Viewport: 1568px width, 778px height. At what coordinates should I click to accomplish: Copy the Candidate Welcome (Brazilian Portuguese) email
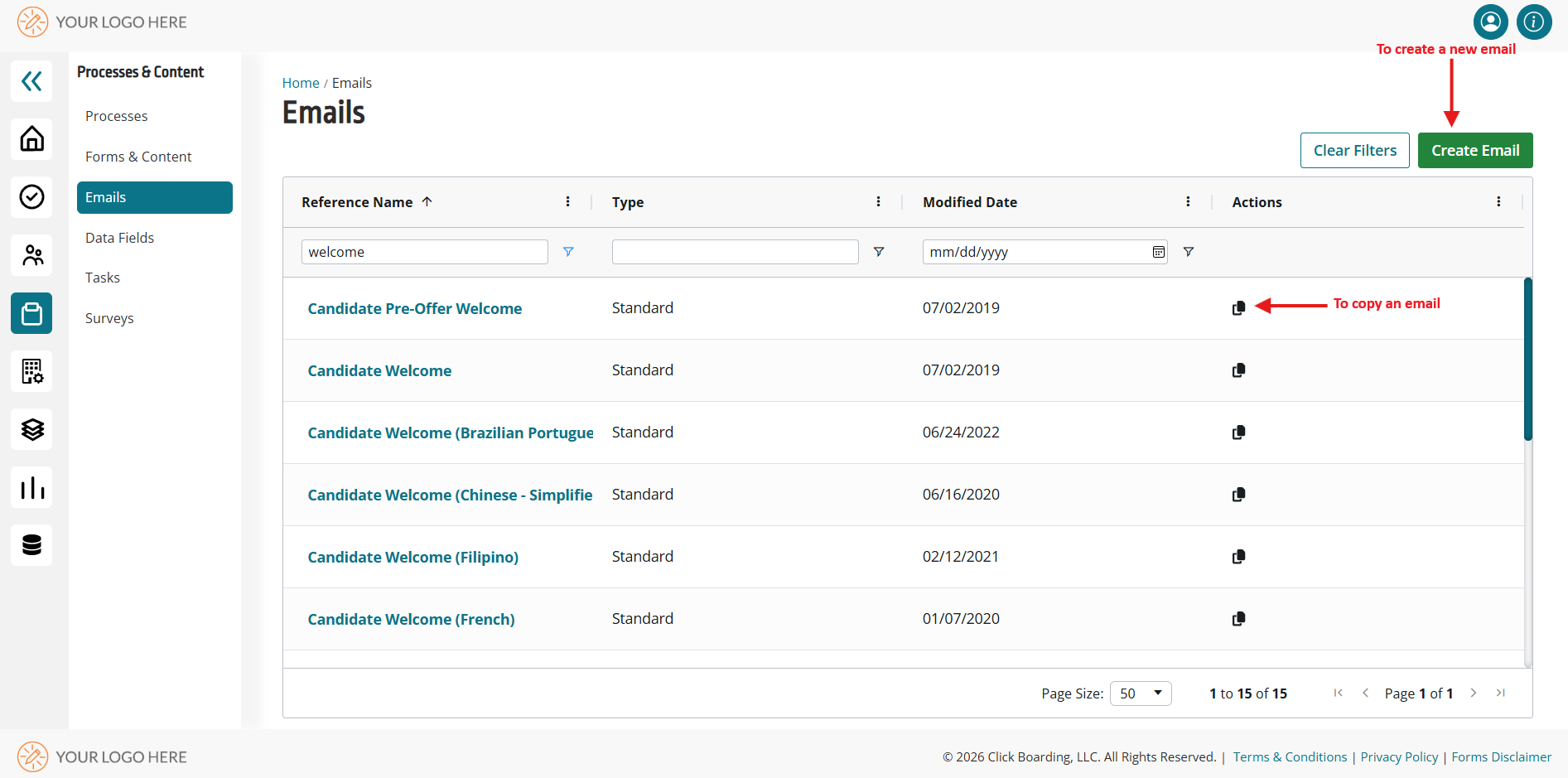tap(1238, 432)
